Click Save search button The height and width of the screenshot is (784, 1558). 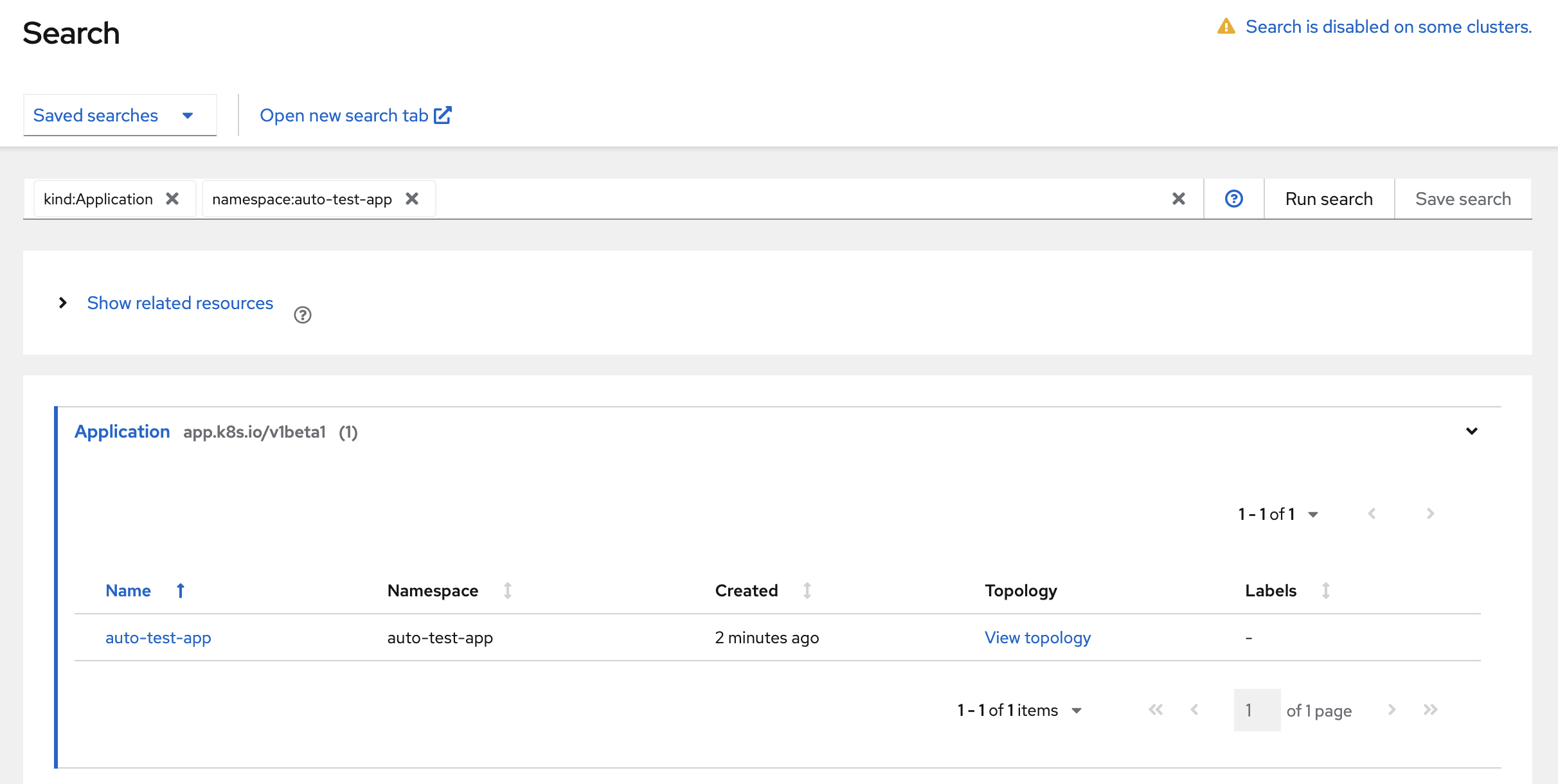(x=1463, y=199)
